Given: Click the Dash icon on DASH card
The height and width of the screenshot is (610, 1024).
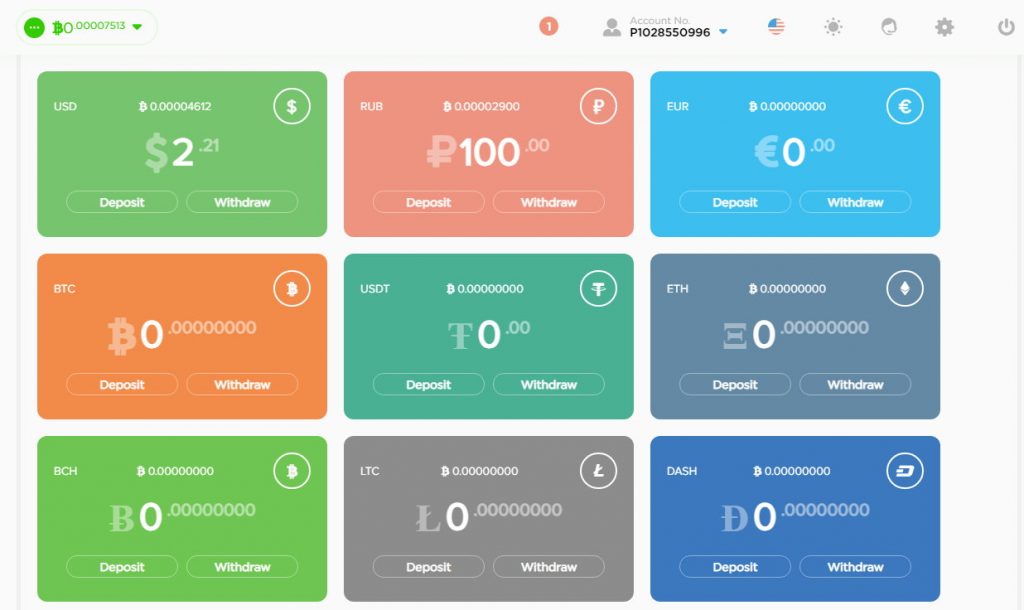Looking at the screenshot, I should pos(904,472).
